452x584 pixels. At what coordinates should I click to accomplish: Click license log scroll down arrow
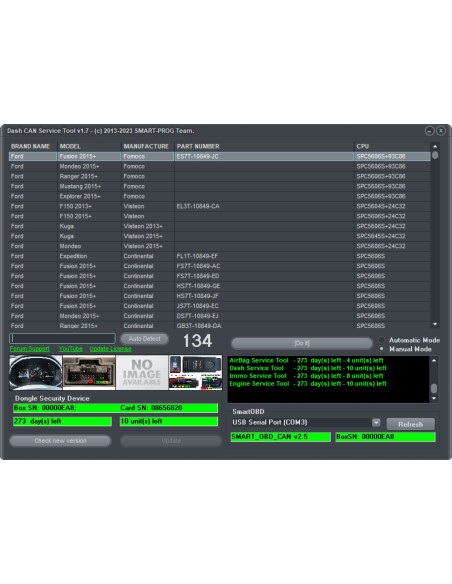click(x=434, y=398)
